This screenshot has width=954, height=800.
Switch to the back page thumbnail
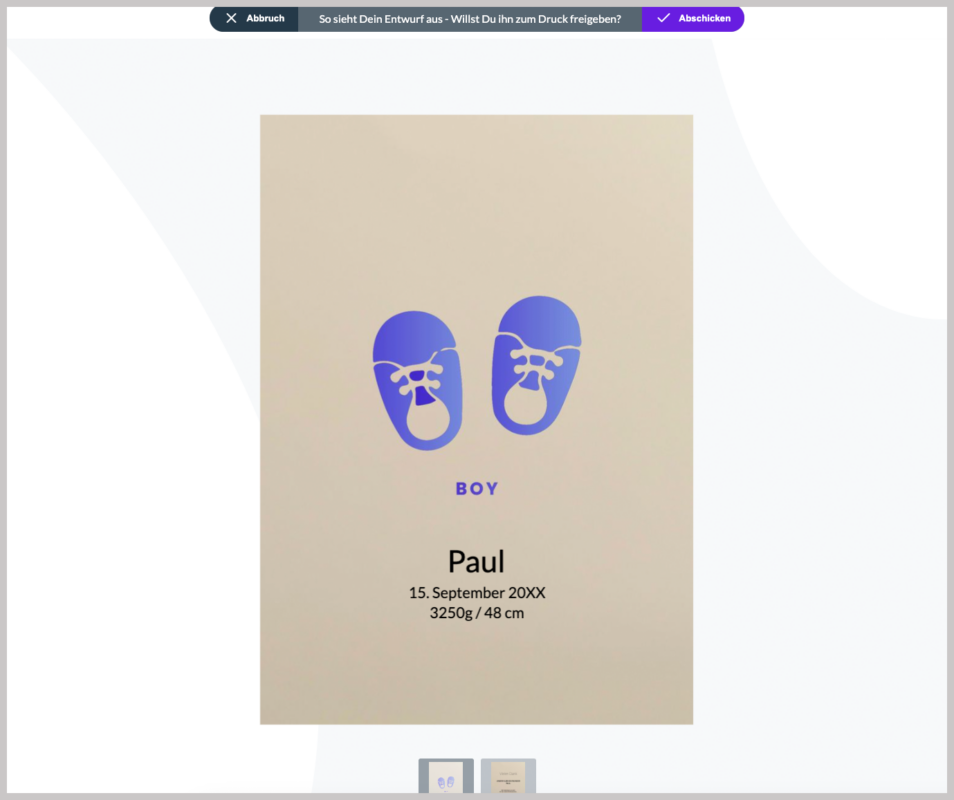(508, 777)
